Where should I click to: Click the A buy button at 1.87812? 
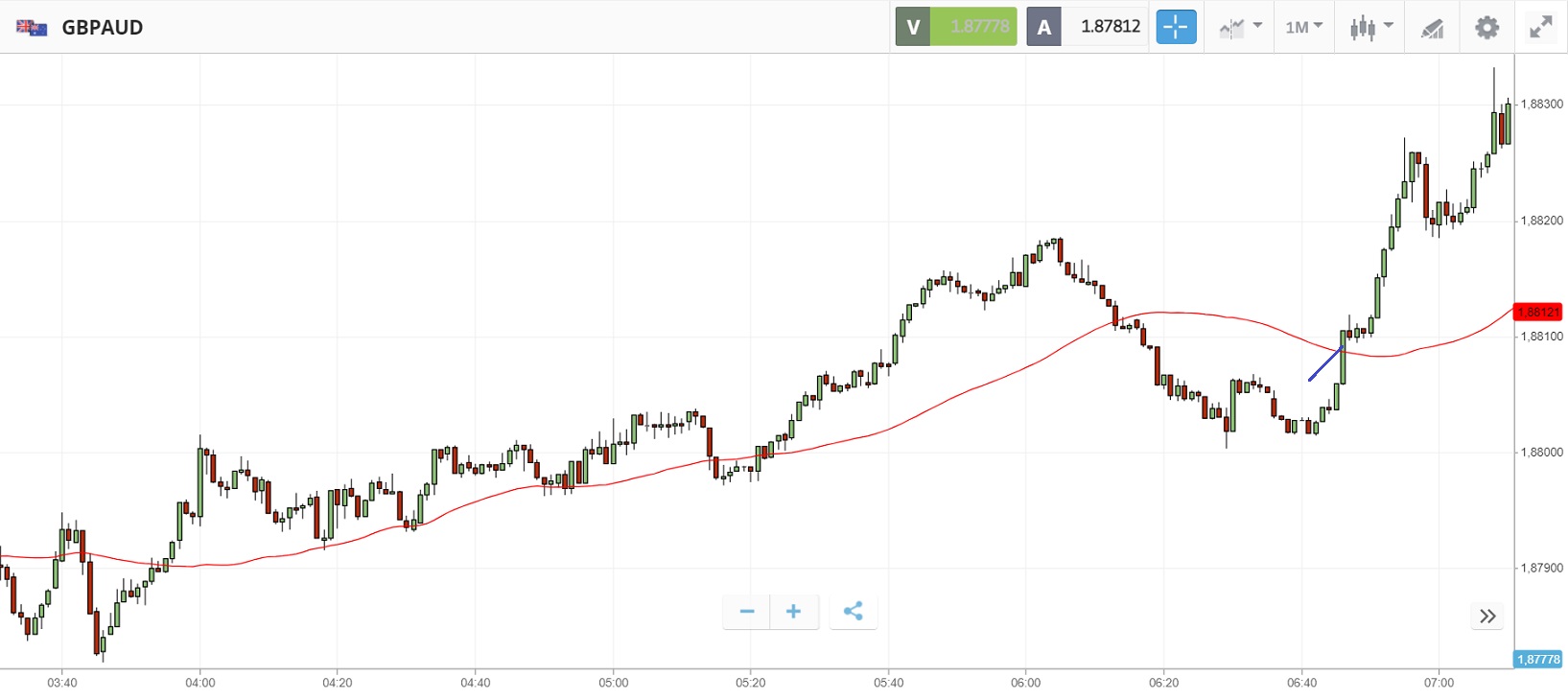tap(1088, 27)
